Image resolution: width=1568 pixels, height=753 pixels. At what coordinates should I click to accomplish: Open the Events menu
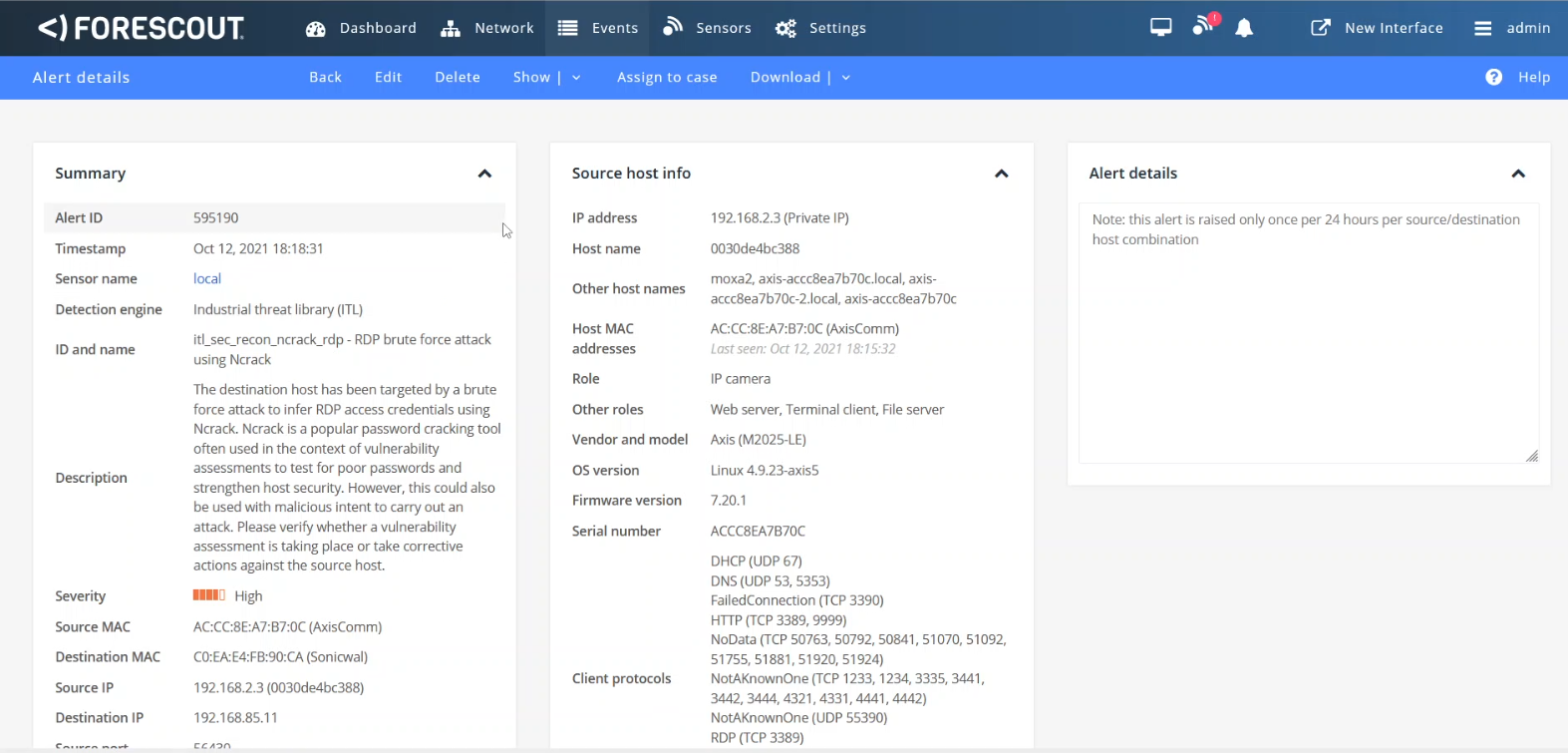(598, 28)
